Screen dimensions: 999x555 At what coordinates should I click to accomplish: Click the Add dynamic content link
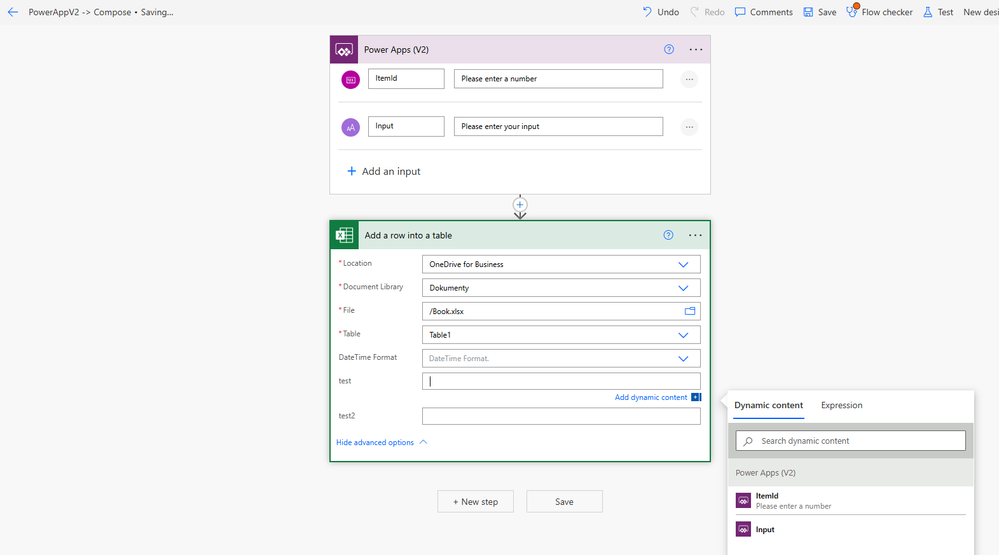tap(650, 397)
